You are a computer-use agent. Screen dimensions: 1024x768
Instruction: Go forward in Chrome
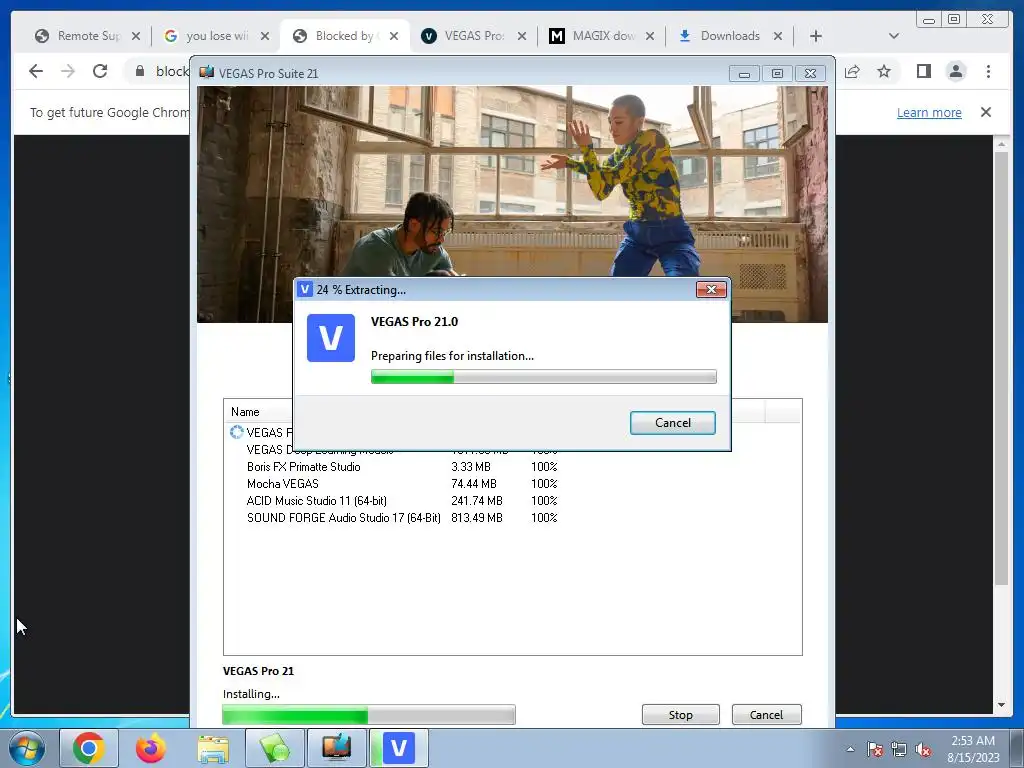click(x=68, y=71)
